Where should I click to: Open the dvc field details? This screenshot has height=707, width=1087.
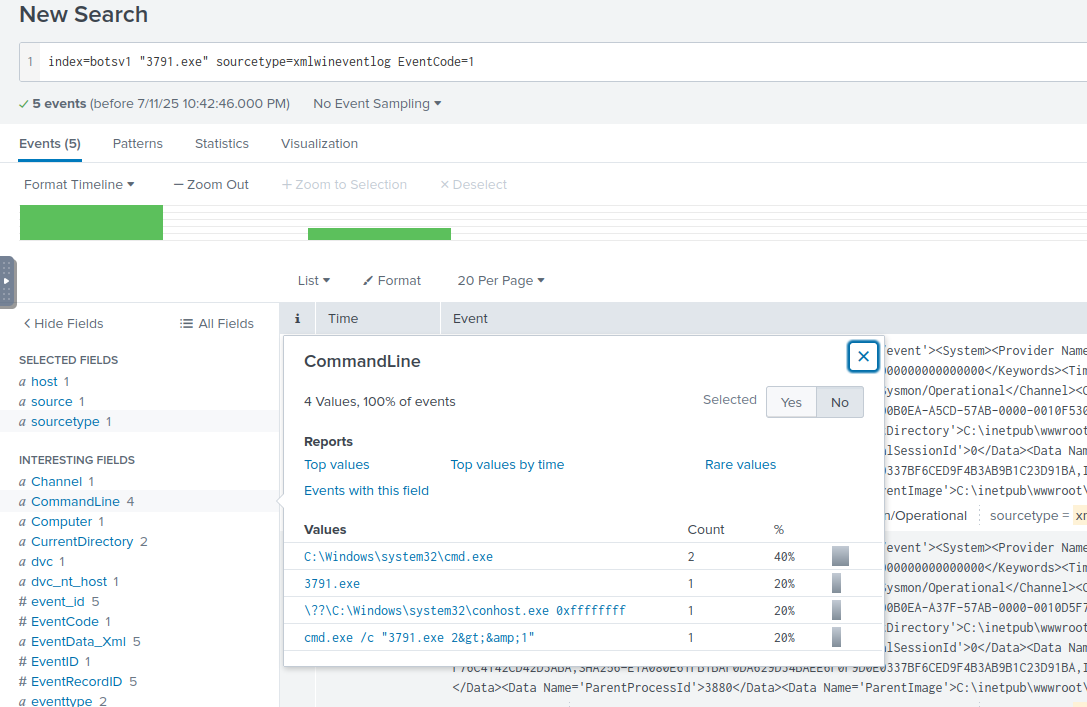pos(42,561)
